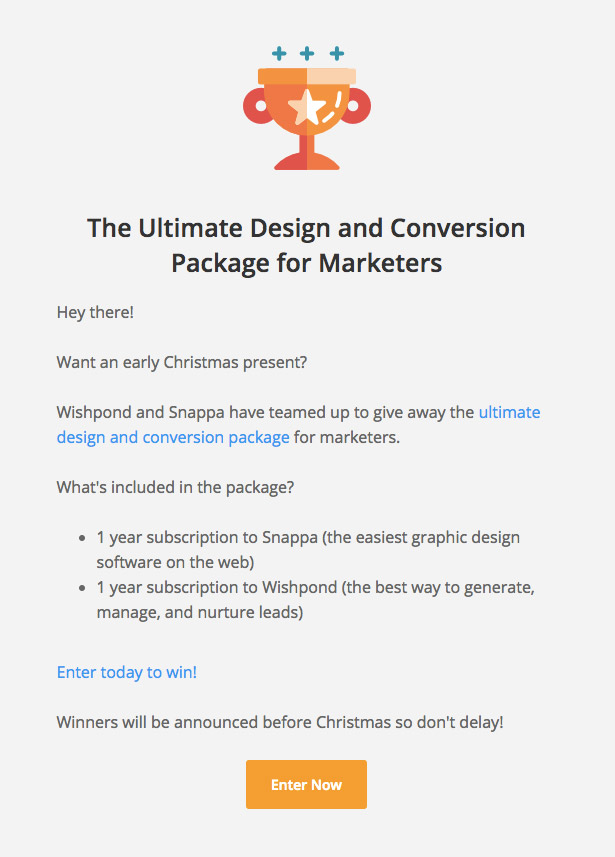Click the 'Ultimate Design and Conversion Package' heading
The height and width of the screenshot is (857, 615).
tap(306, 245)
